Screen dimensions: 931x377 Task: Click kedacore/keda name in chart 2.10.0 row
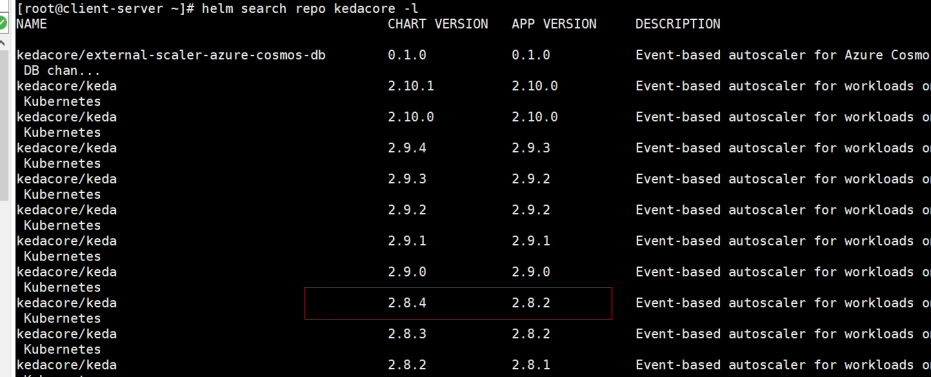(66, 117)
